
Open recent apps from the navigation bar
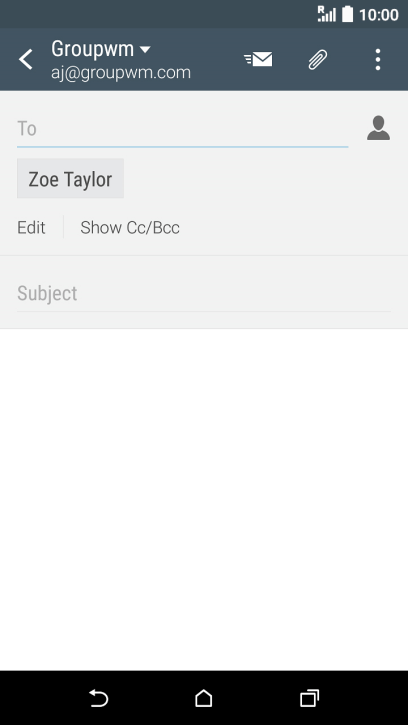309,698
